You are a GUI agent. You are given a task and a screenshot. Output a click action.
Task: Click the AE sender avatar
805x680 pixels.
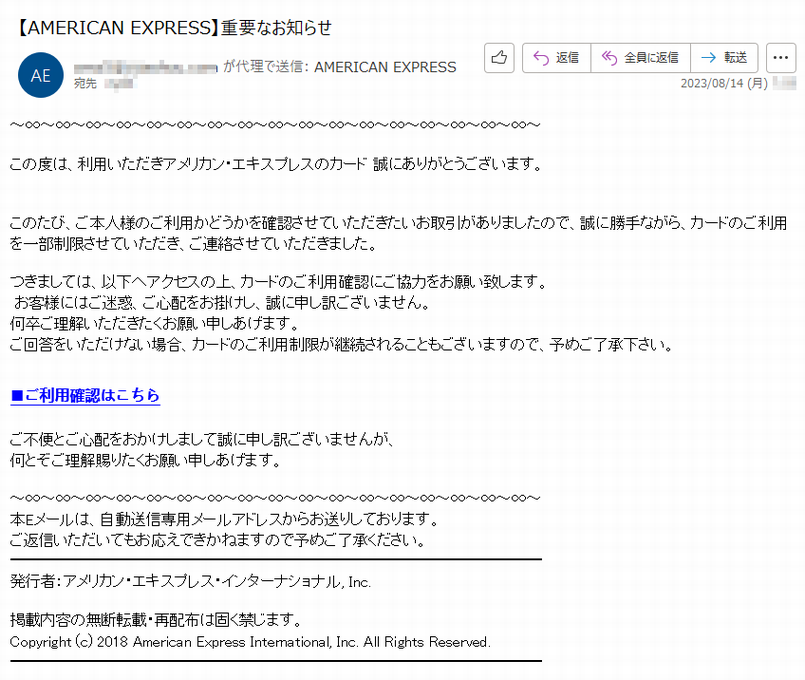[41, 75]
